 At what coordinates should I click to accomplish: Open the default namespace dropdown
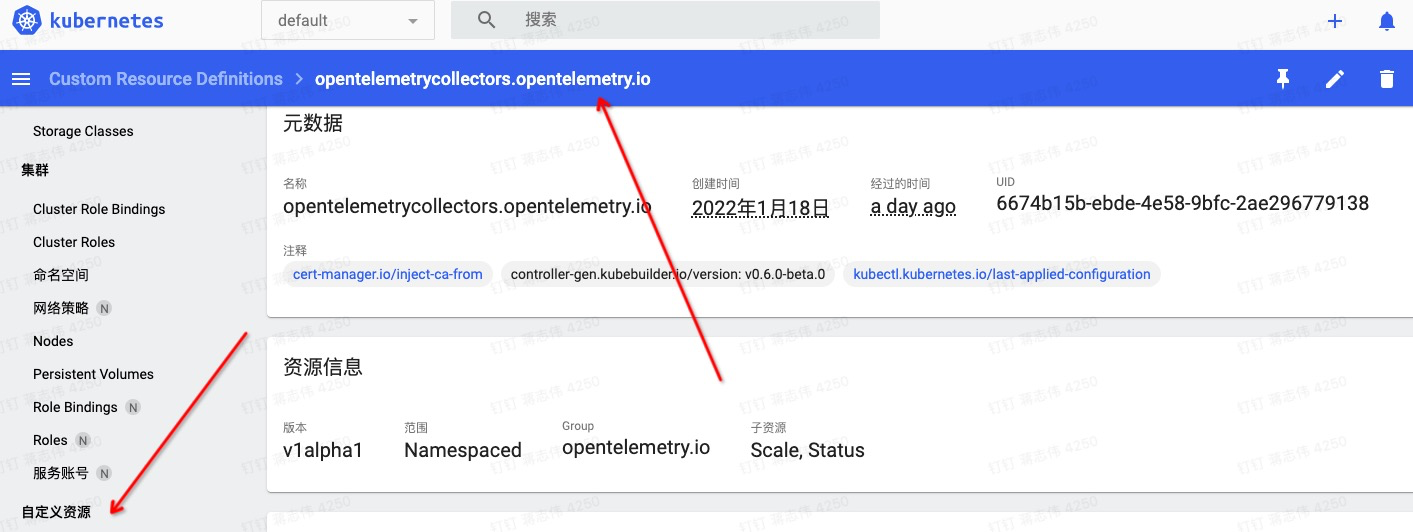(x=348, y=20)
